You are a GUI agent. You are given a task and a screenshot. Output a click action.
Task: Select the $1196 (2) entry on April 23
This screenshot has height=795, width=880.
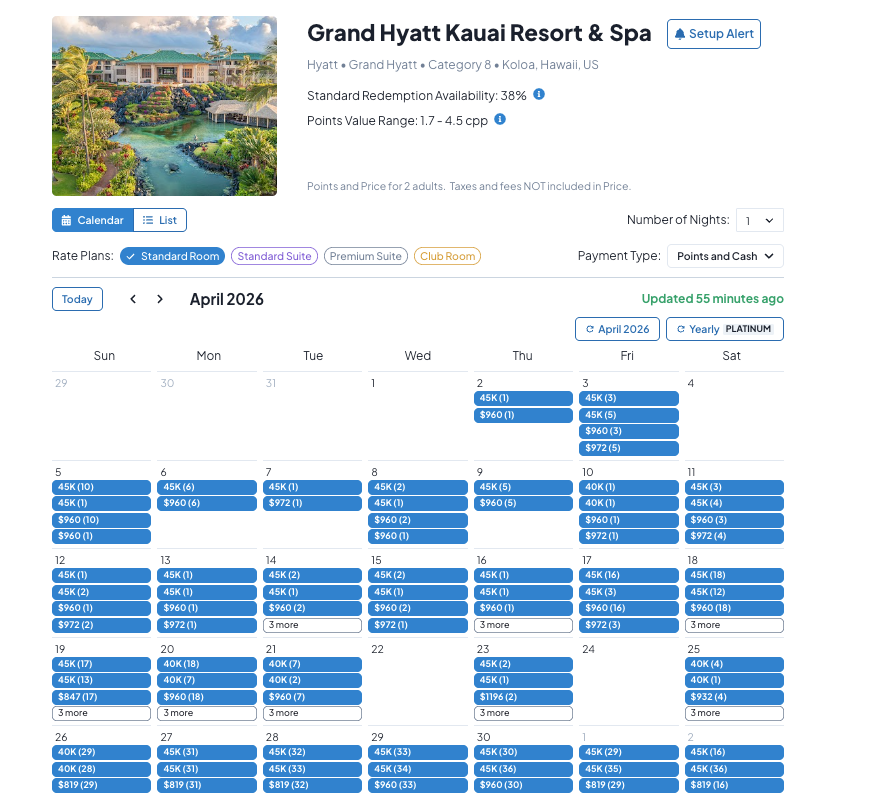(x=523, y=697)
